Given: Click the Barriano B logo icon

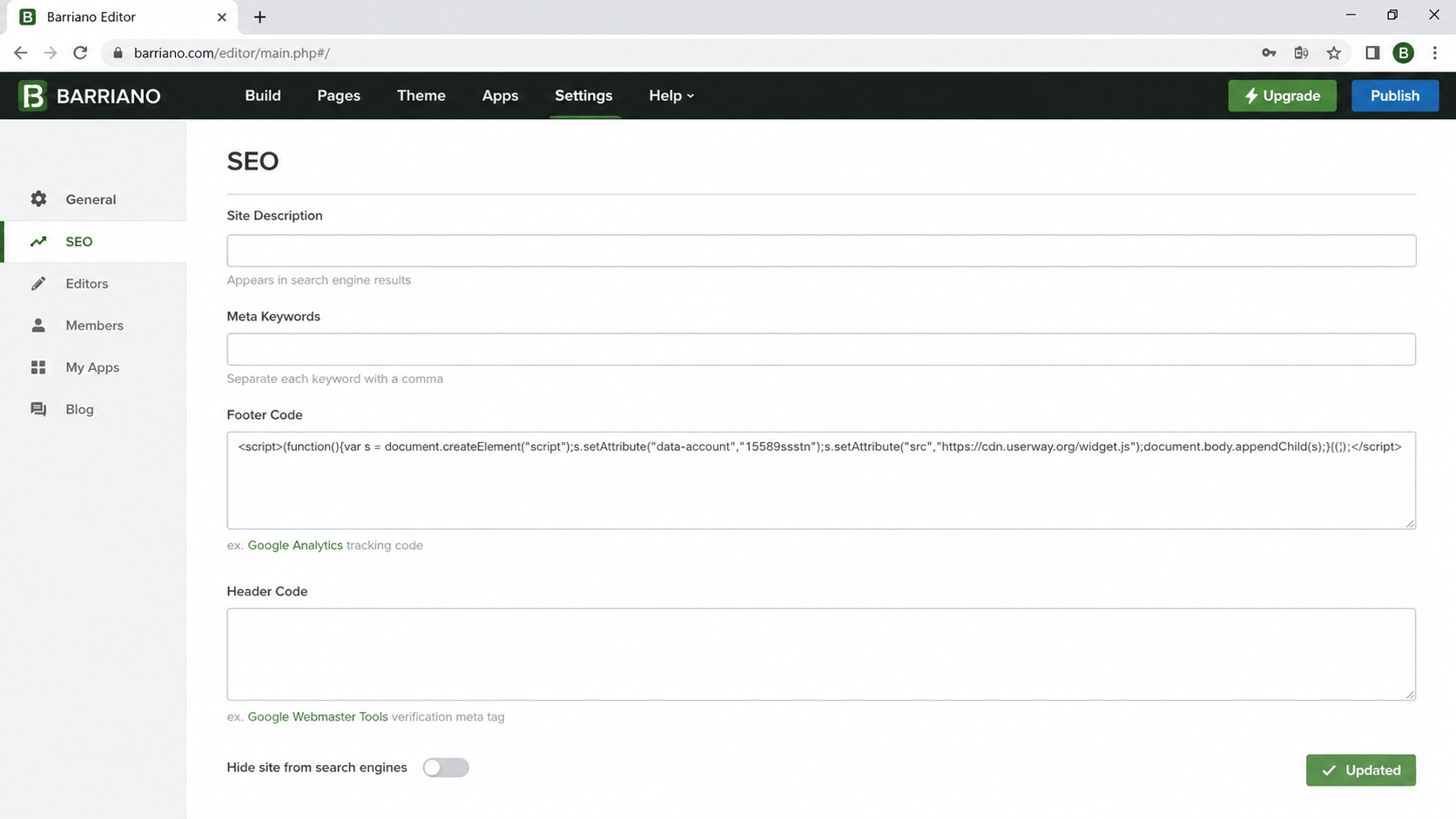Looking at the screenshot, I should pos(33,96).
